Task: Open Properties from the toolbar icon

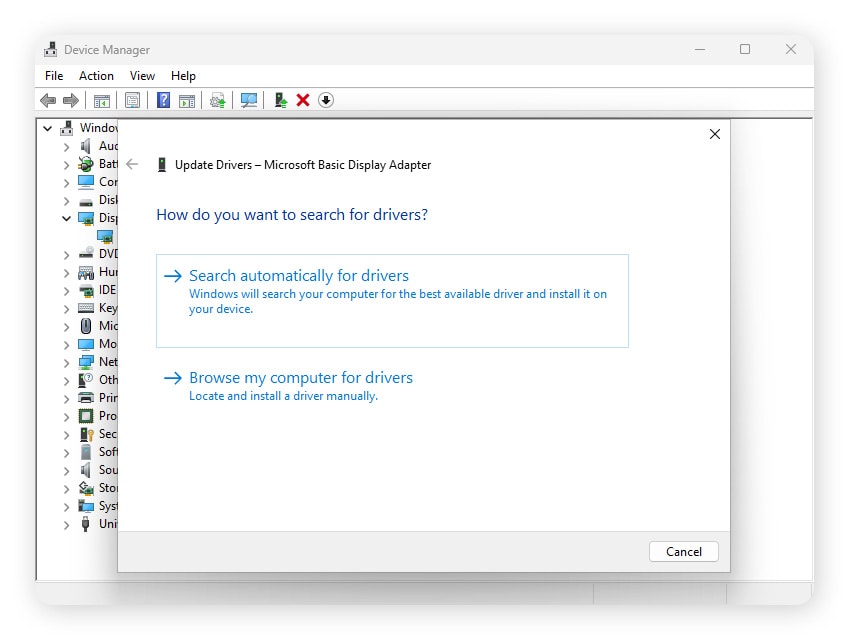Action: click(x=133, y=100)
